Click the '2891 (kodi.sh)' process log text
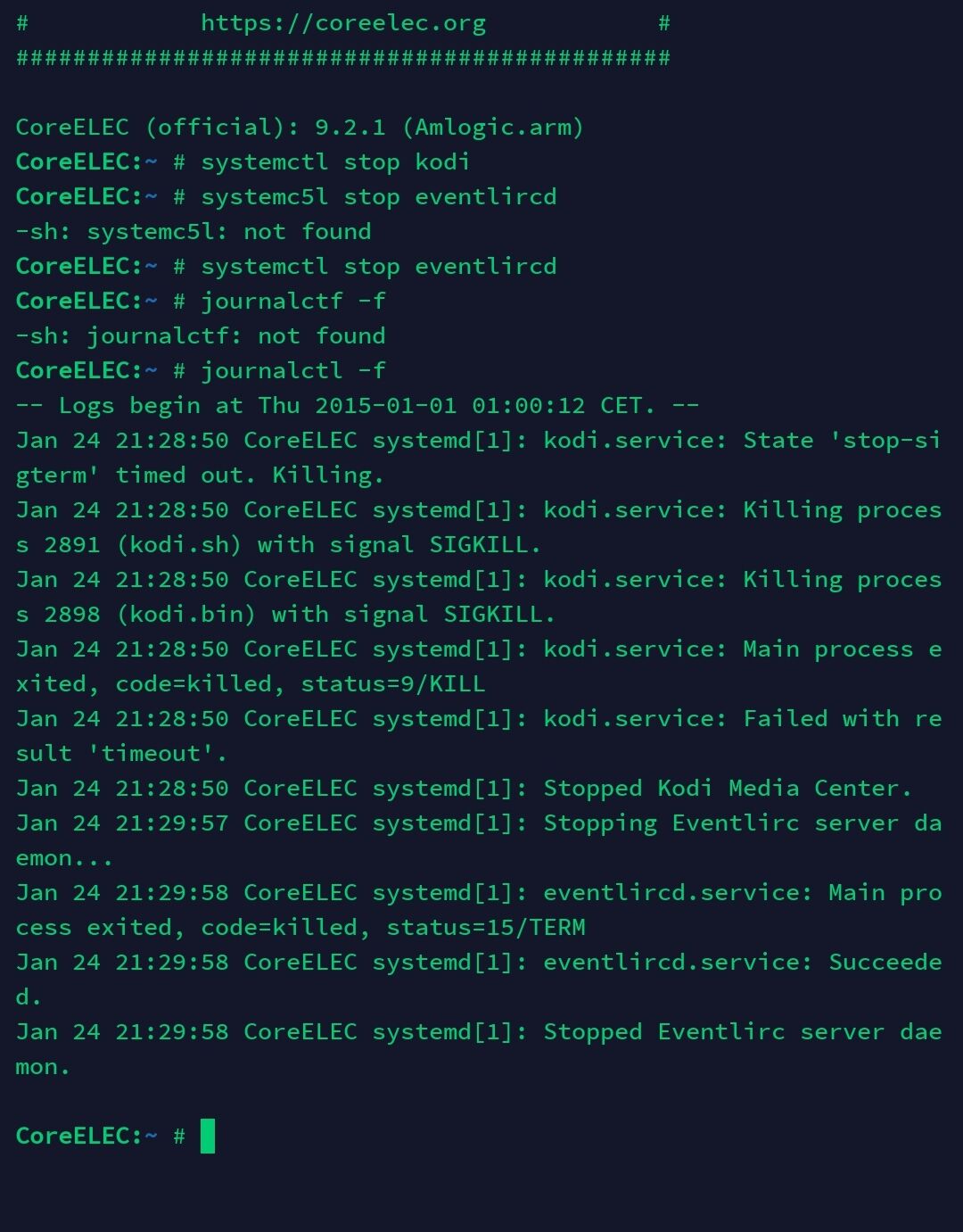The image size is (963, 1232). [x=143, y=545]
